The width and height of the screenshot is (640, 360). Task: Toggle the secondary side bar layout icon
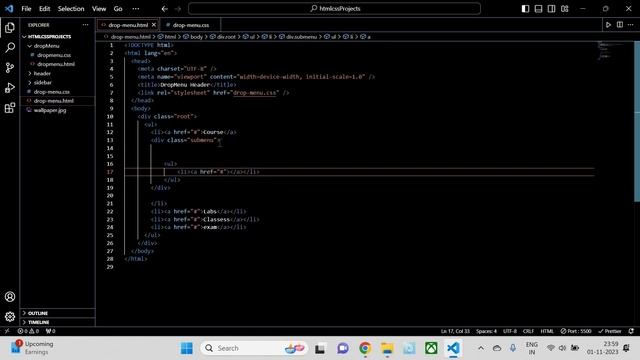[551, 9]
